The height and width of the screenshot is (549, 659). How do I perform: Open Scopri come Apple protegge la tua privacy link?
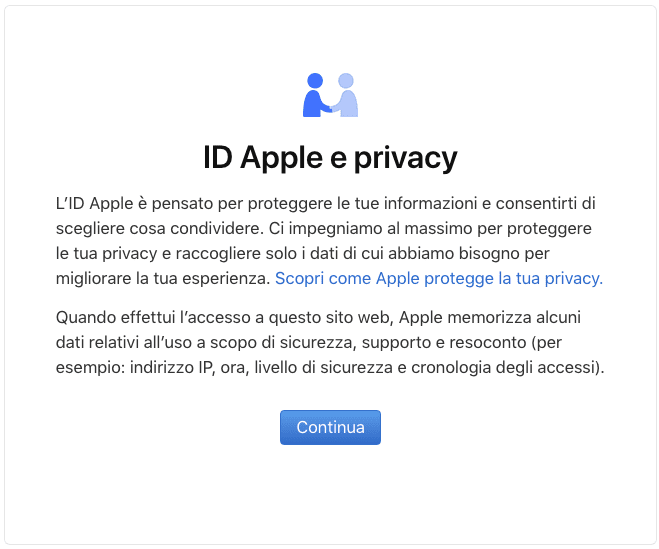pyautogui.click(x=439, y=278)
